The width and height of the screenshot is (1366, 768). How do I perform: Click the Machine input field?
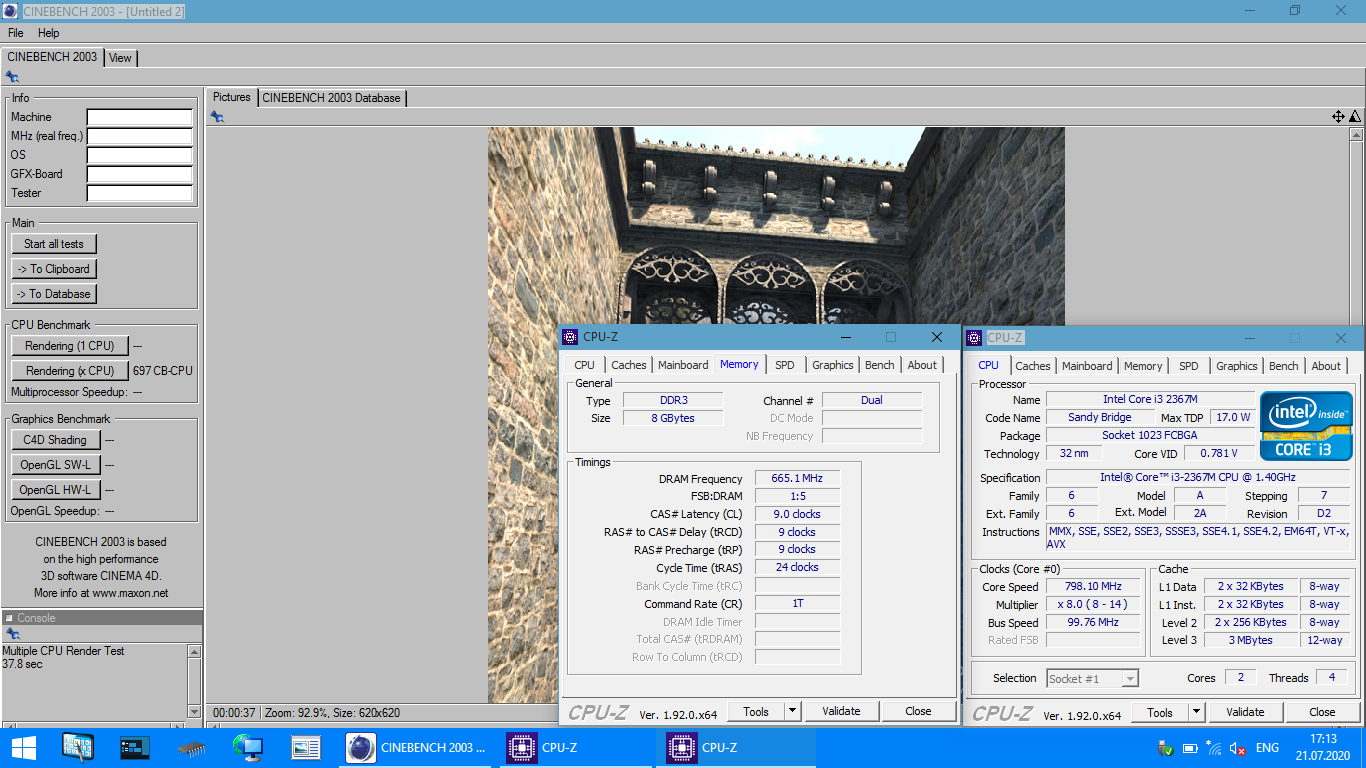(x=139, y=117)
